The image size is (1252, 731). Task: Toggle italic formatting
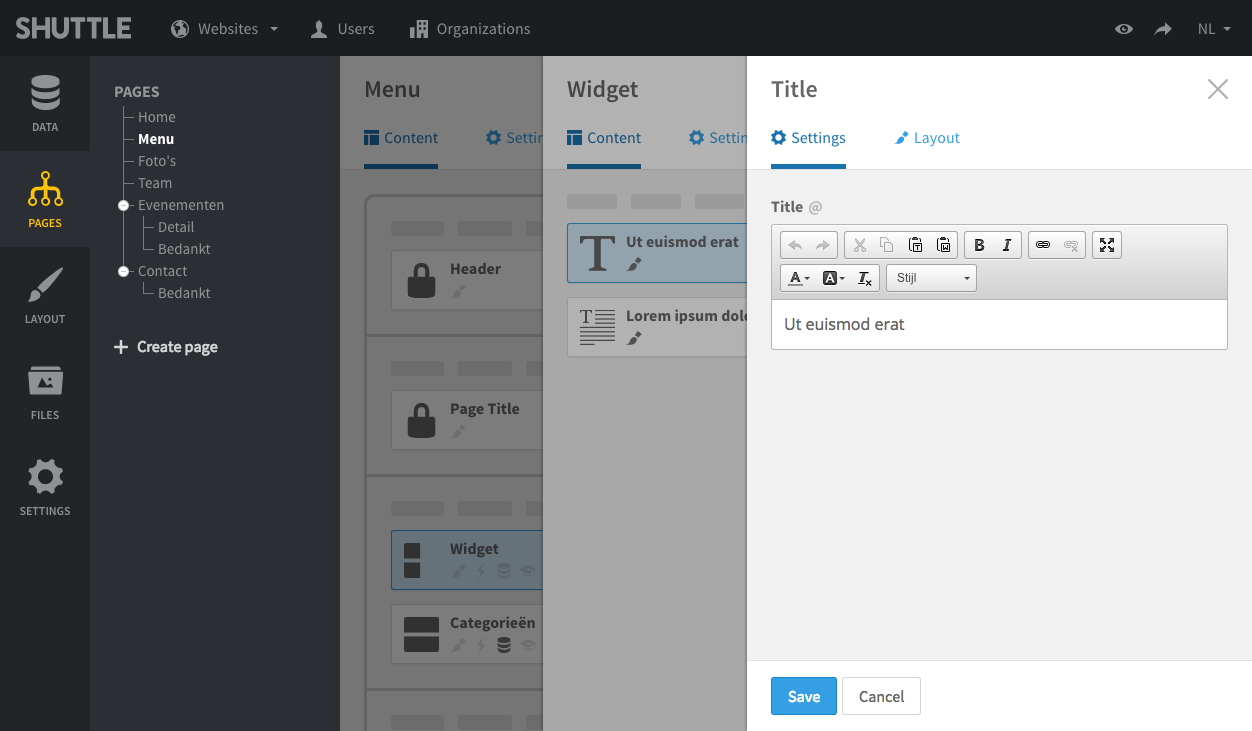(x=1007, y=245)
